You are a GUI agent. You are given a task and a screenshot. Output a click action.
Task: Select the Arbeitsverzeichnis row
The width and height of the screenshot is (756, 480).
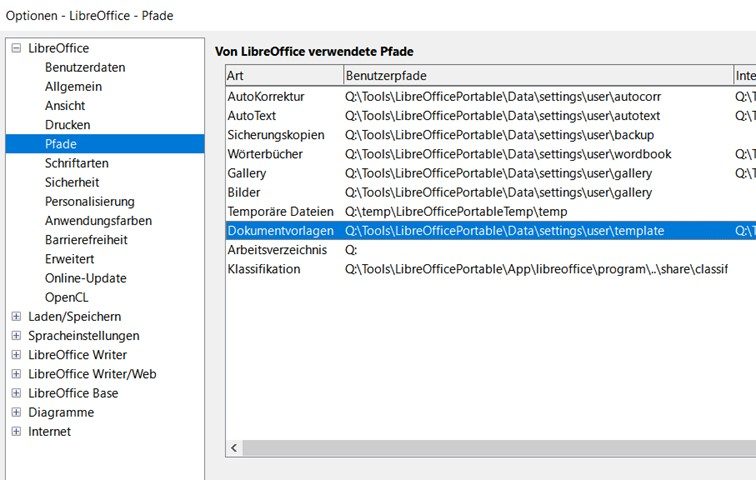[x=277, y=250]
